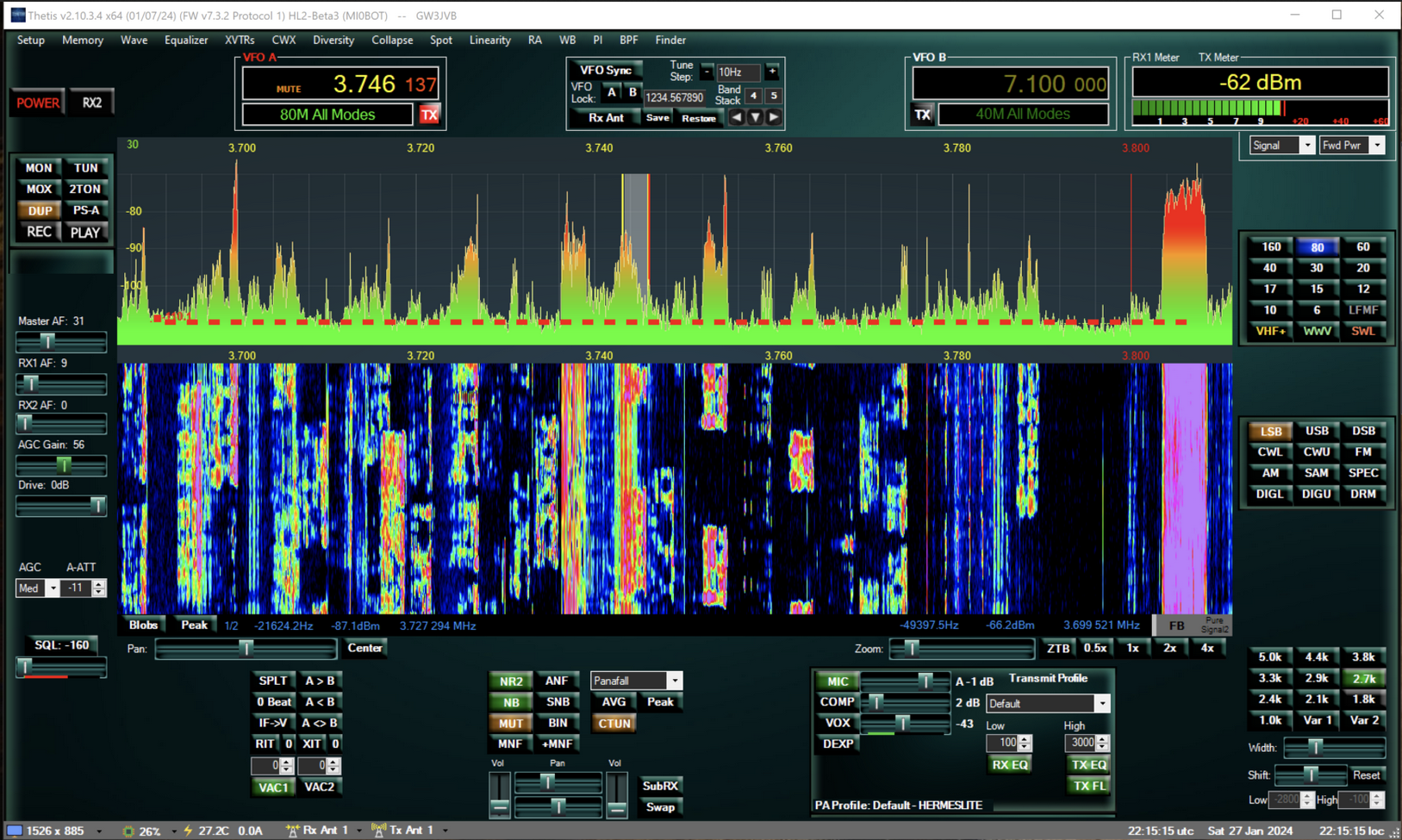Click the band stack left arrow
This screenshot has width=1402, height=840.
point(736,117)
